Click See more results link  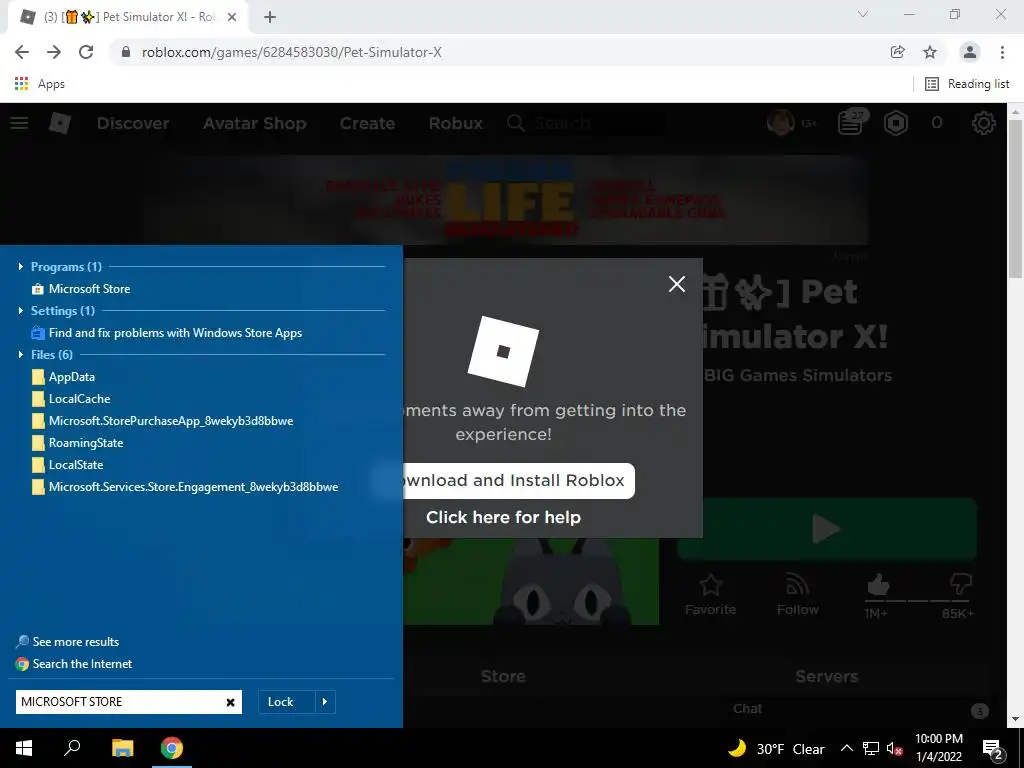(67, 642)
